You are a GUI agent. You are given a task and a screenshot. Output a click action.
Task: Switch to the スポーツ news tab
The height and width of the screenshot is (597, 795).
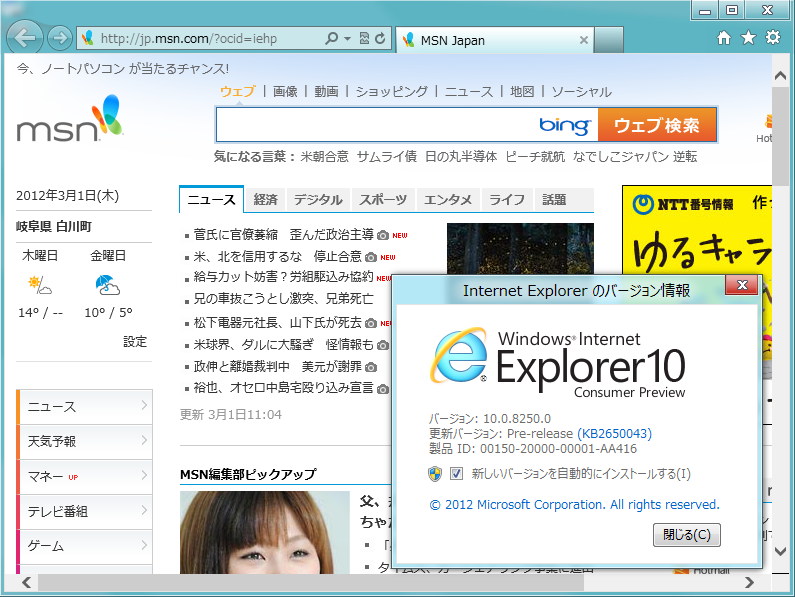[x=383, y=199]
